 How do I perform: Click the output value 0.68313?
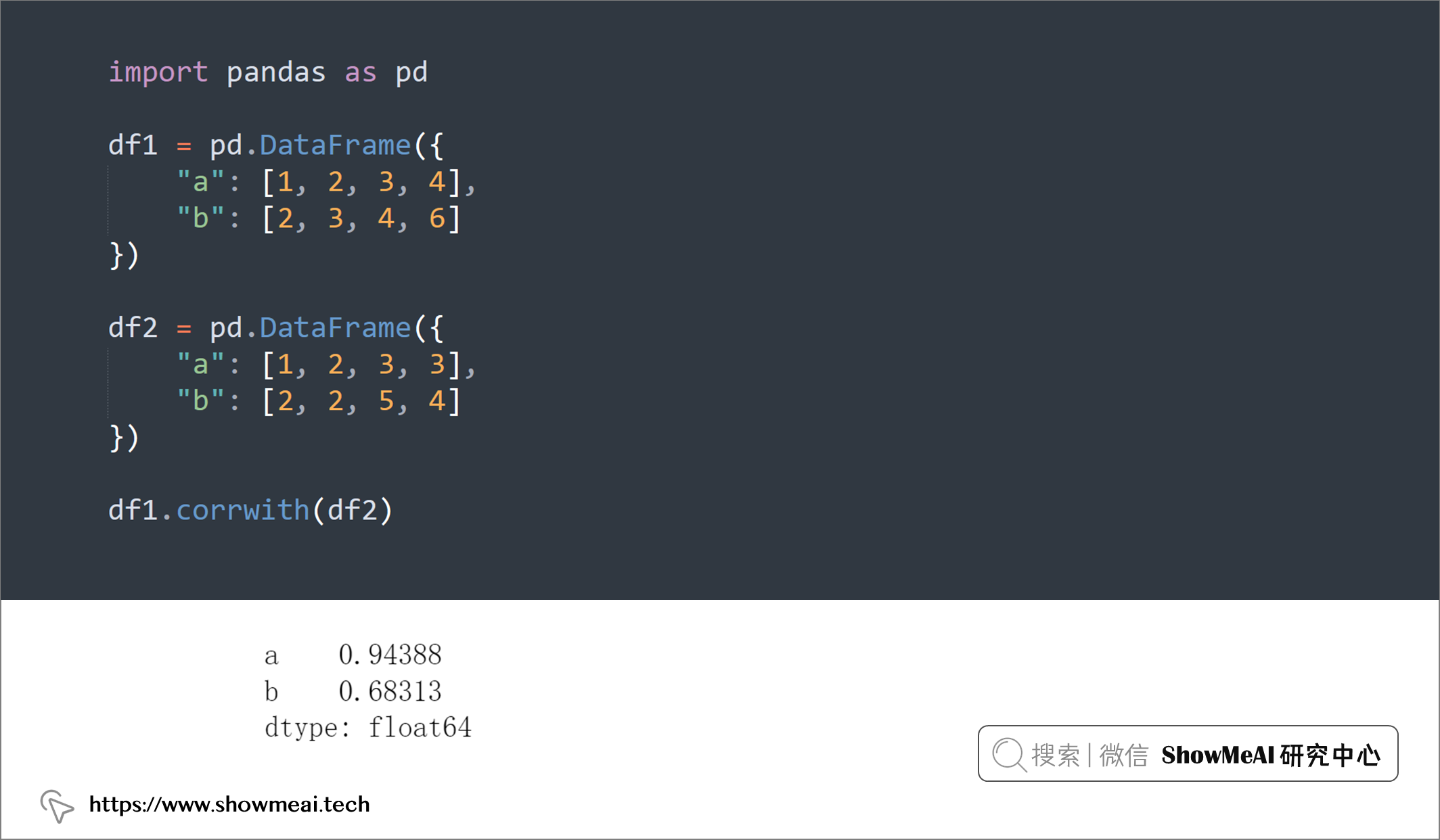(390, 691)
